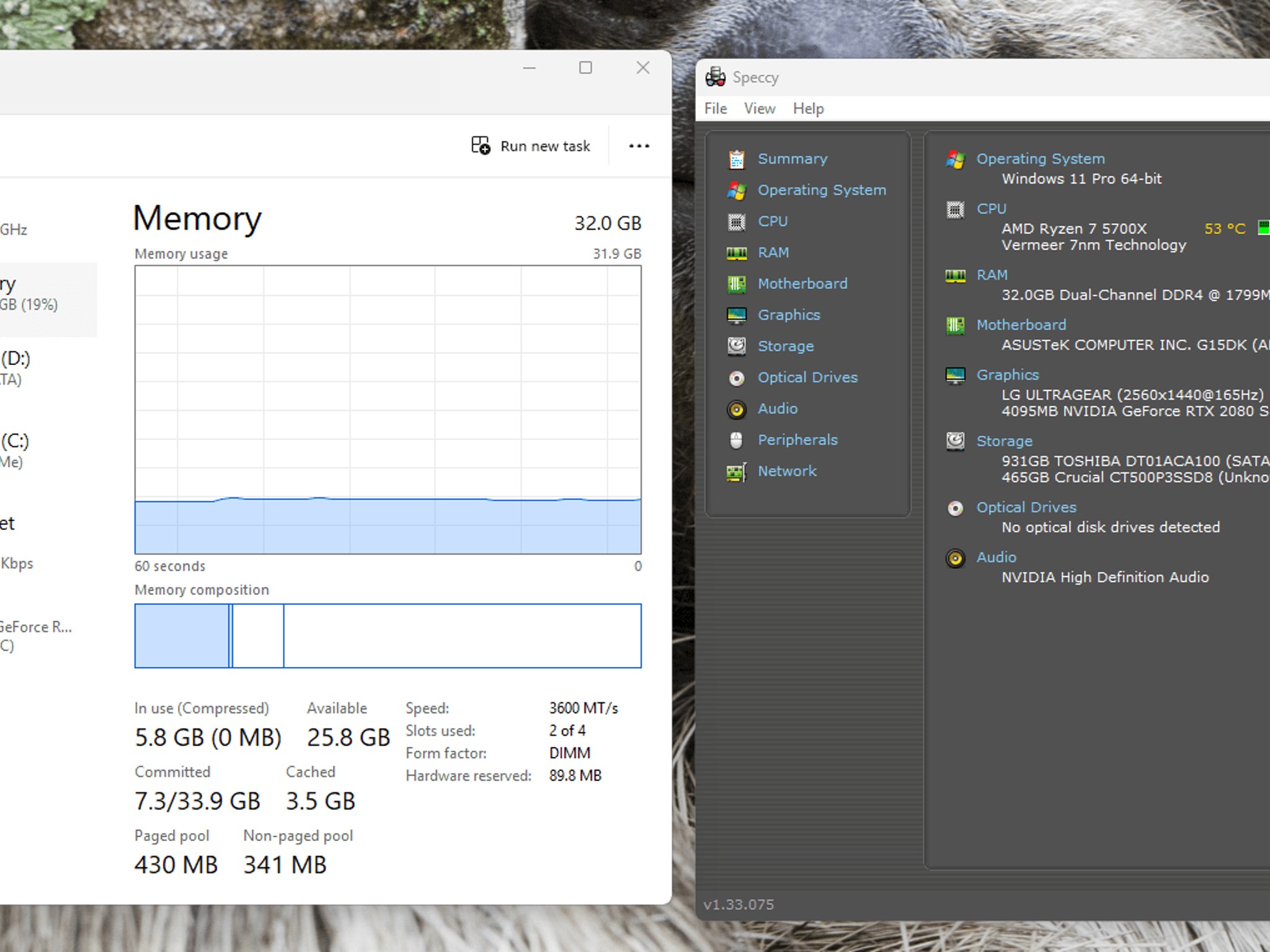Screen dimensions: 1270x952
Task: Click Optical Drives heading link in summary
Action: 1026,508
